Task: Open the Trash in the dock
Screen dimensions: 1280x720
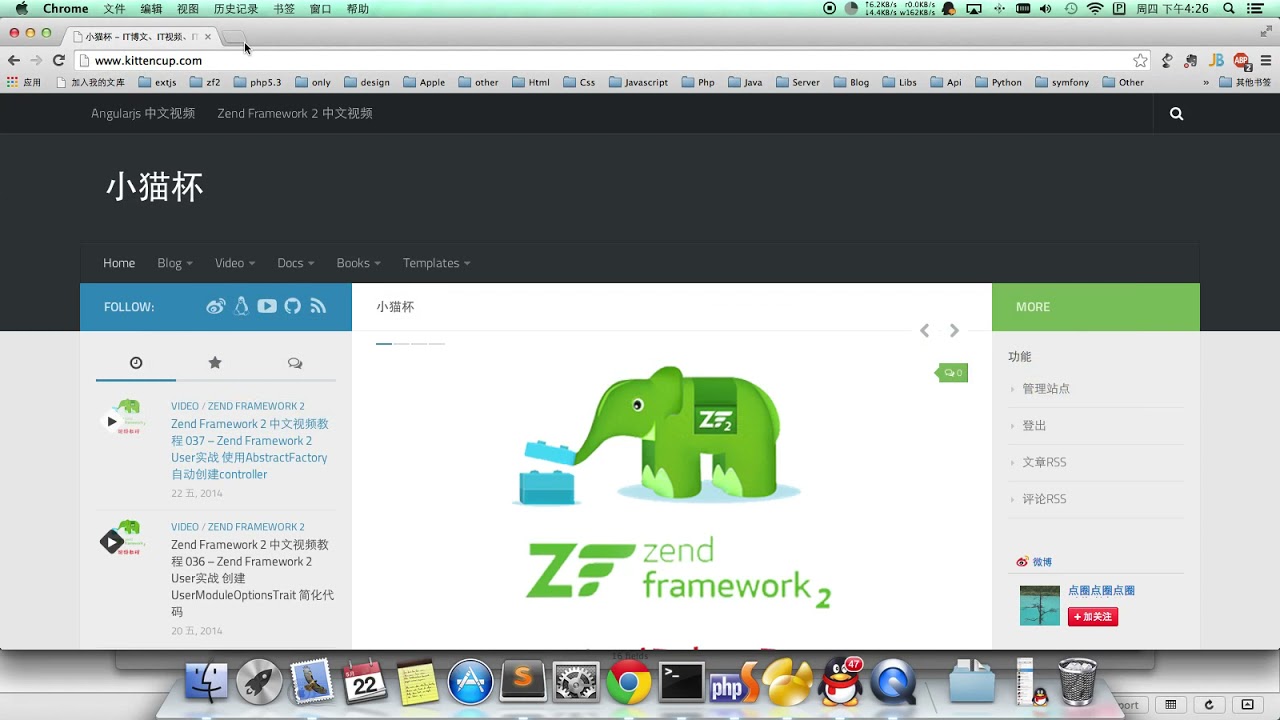Action: 1078,682
